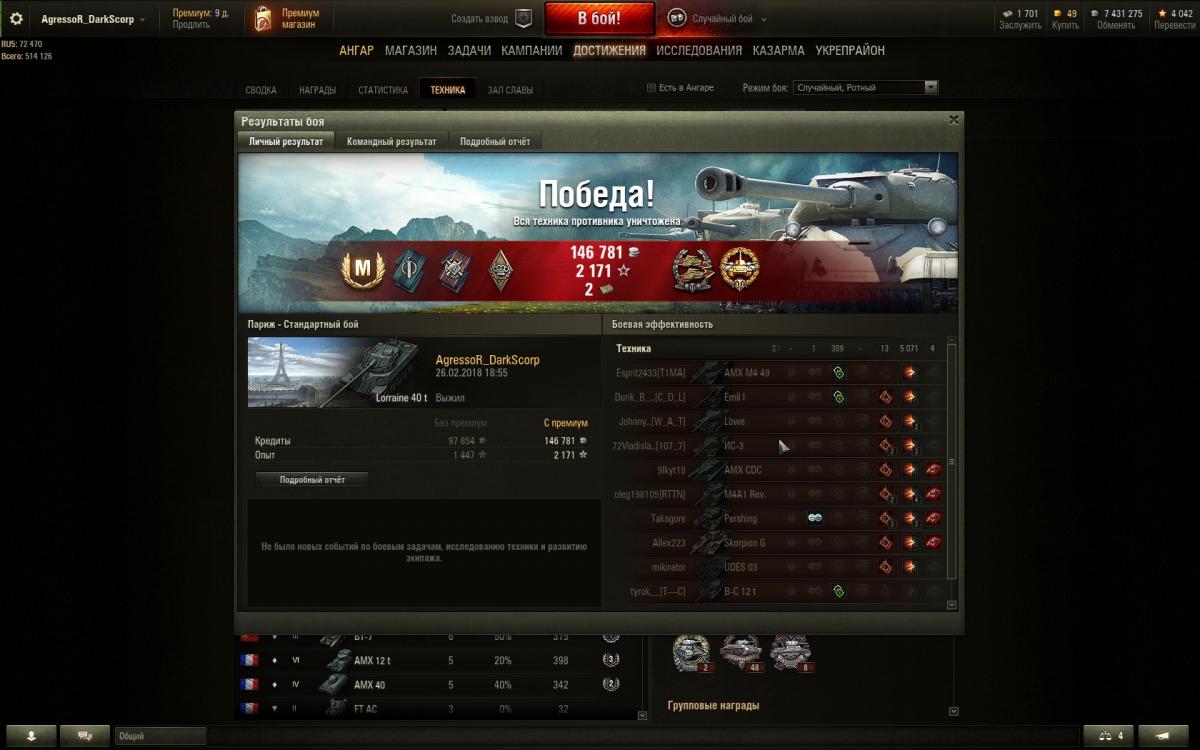Viewport: 1200px width, 750px height.
Task: Click the create platoon shield icon
Action: 523,19
